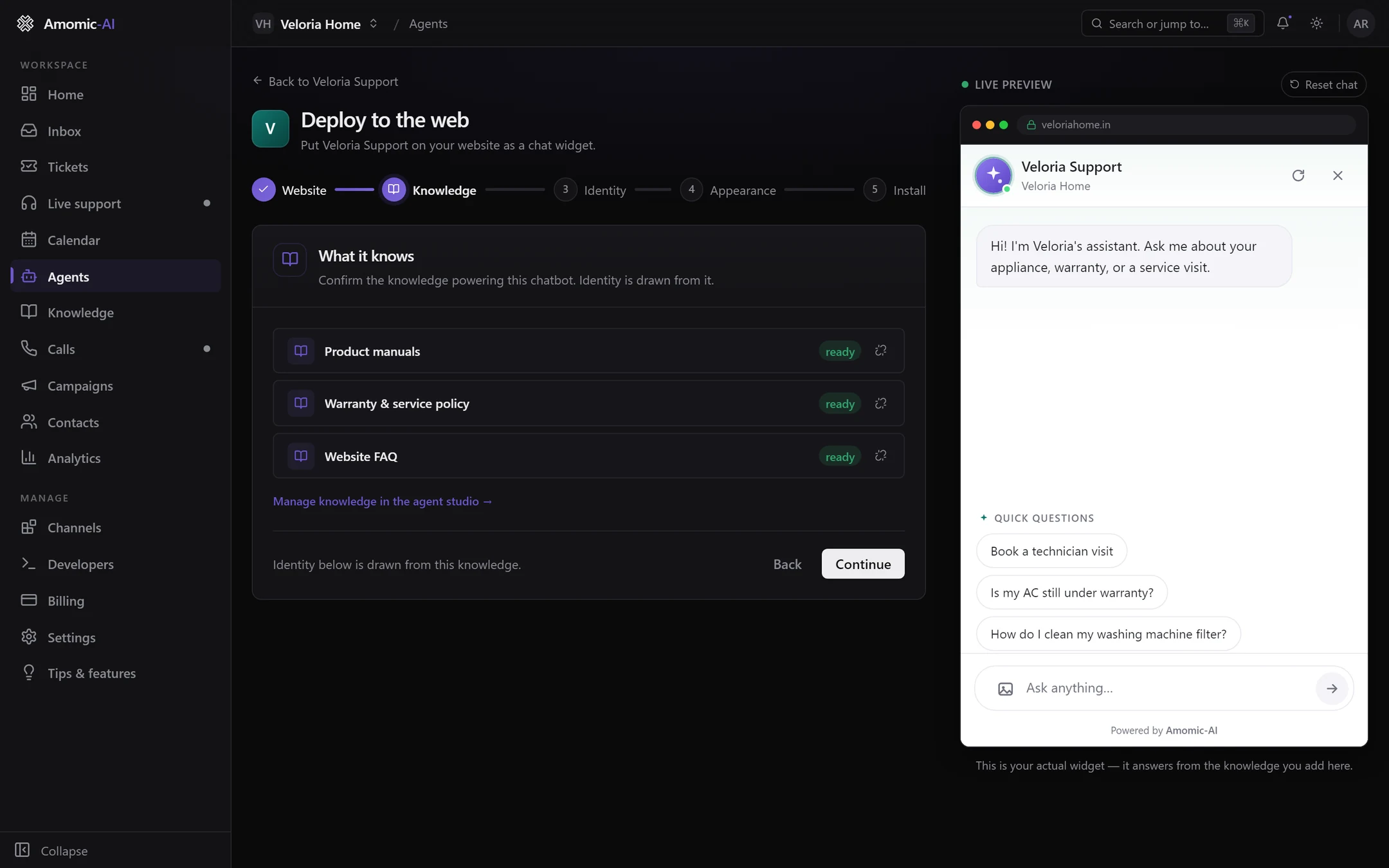Open Tips & features

click(x=116, y=674)
